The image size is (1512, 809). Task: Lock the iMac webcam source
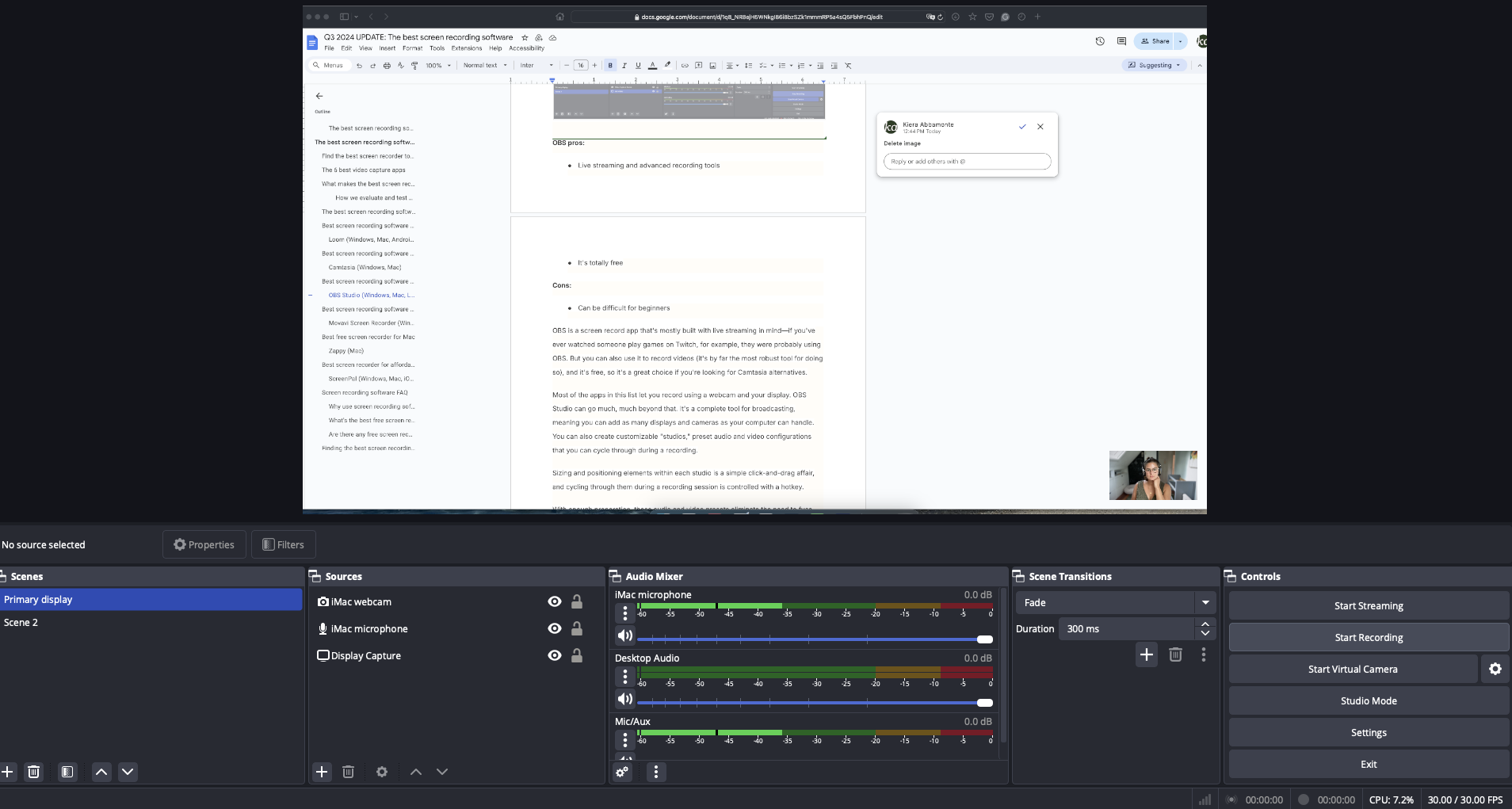[x=577, y=601]
